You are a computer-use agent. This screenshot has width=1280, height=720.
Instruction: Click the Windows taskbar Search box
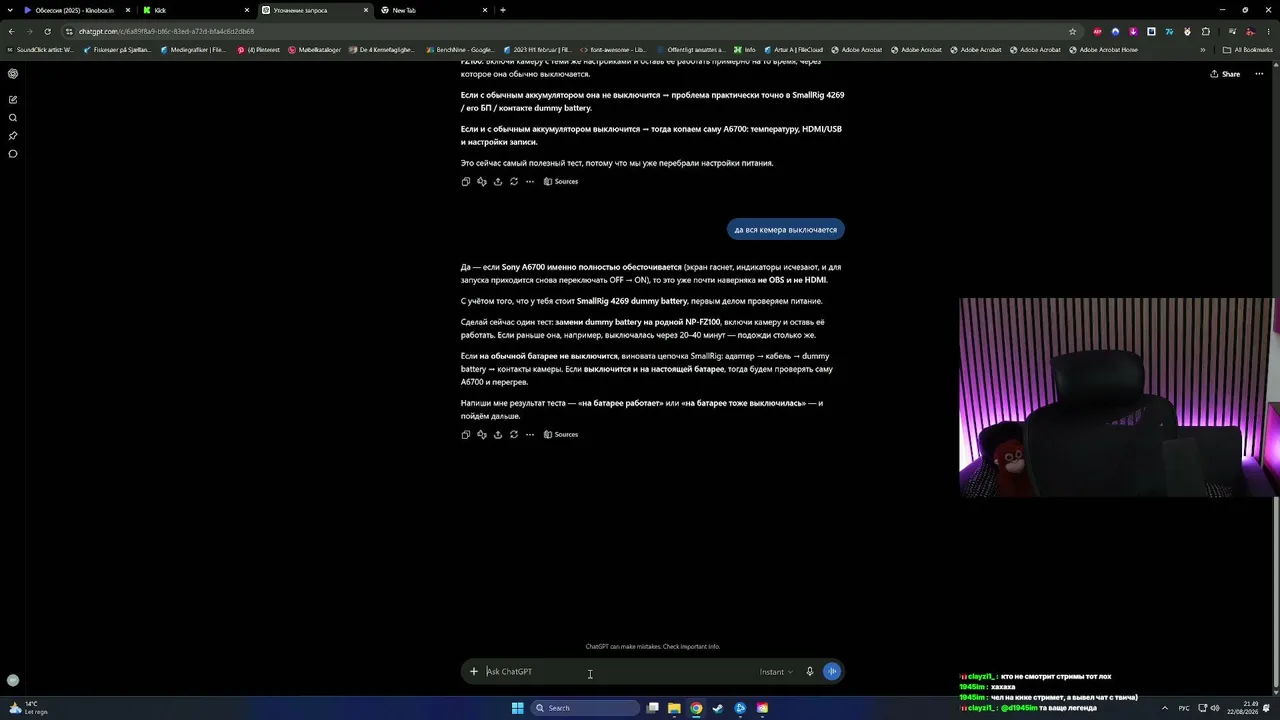[585, 708]
